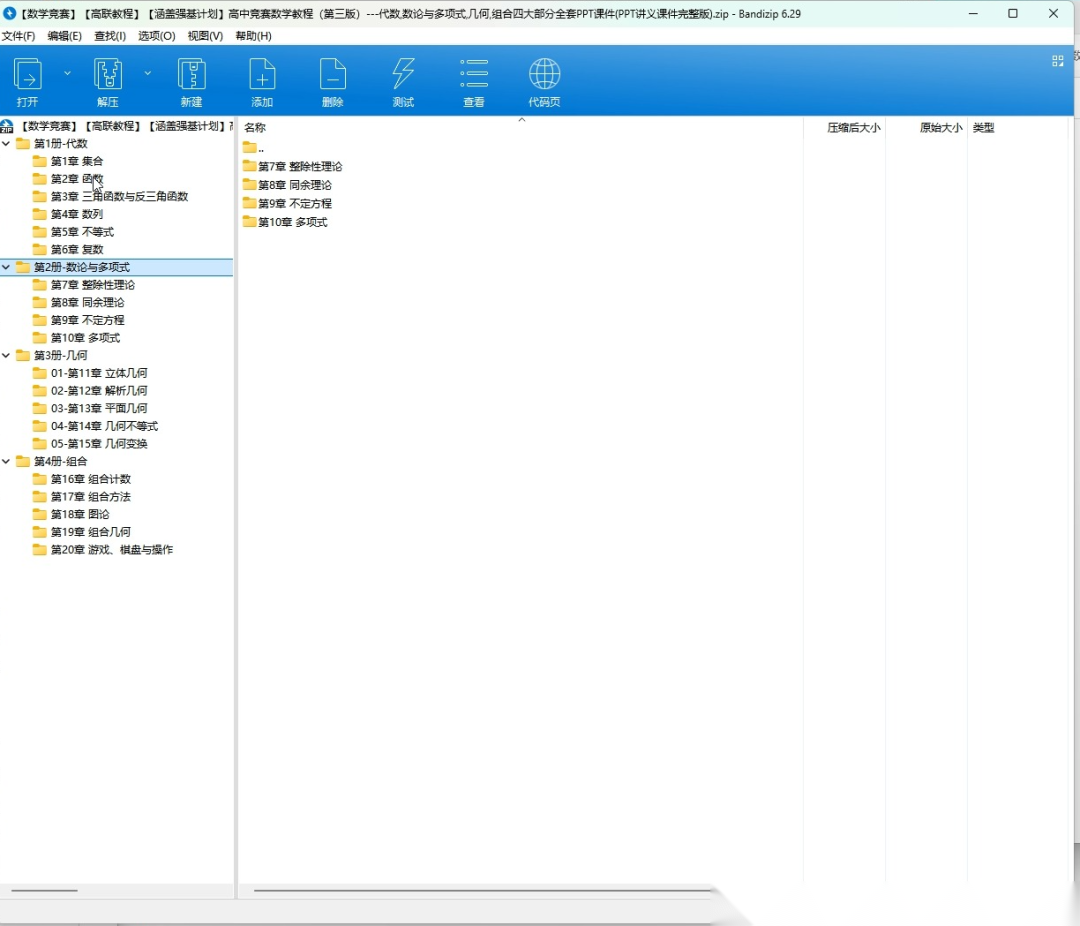Open the layout grid icon at top right
The image size is (1080, 926).
[x=1058, y=61]
